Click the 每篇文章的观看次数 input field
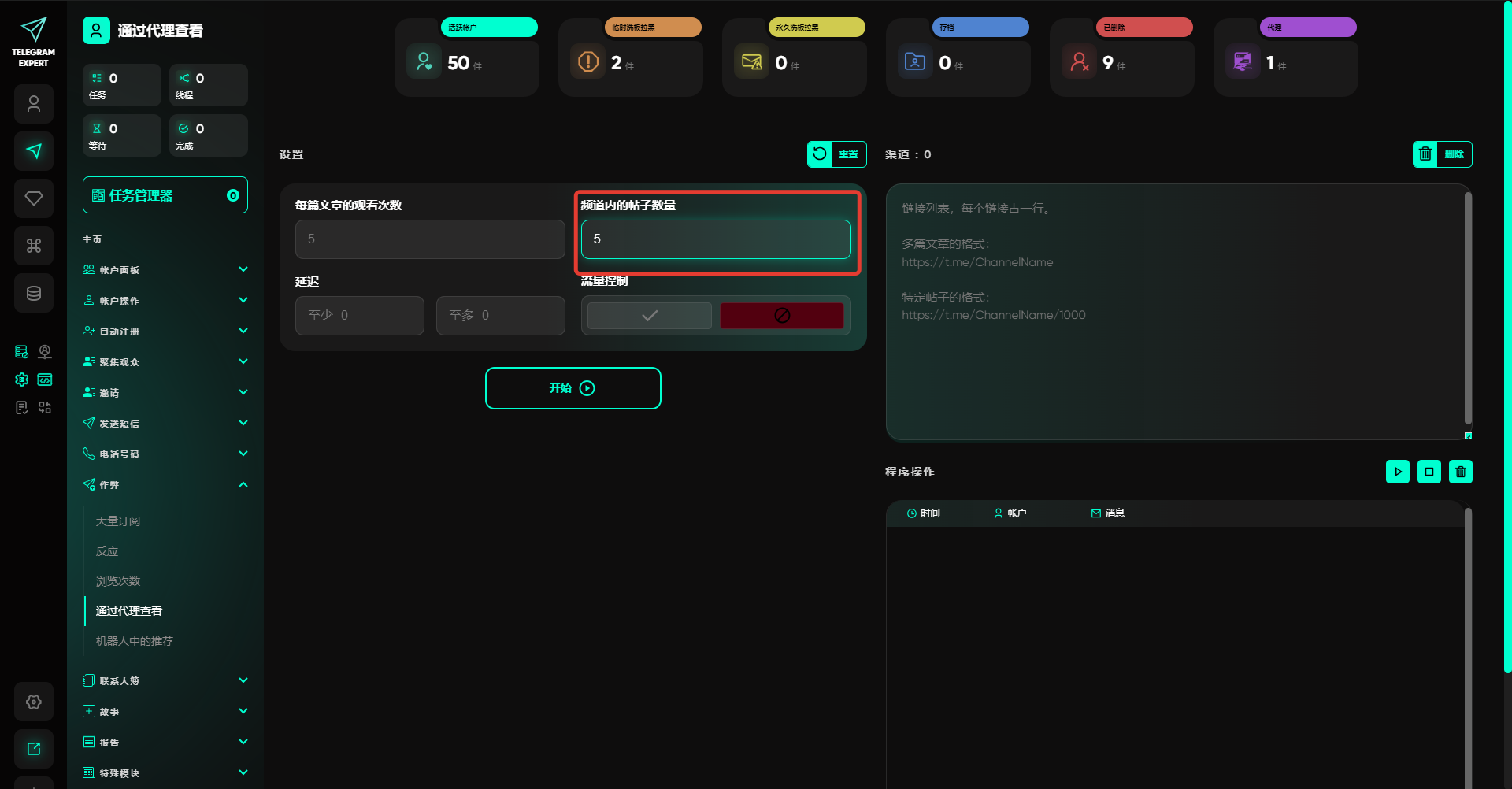This screenshot has height=789, width=1512. (x=430, y=239)
